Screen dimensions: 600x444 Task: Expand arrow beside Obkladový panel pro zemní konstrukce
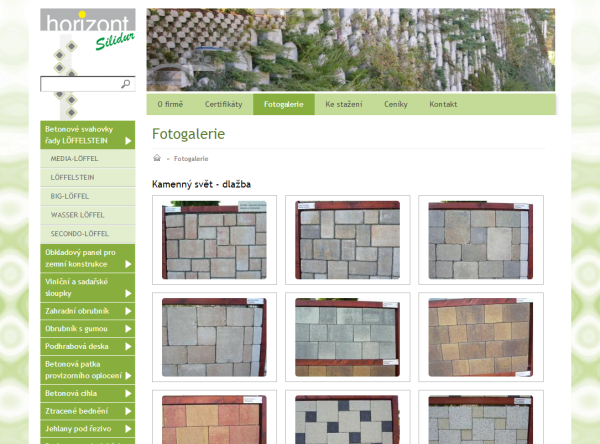tap(128, 264)
